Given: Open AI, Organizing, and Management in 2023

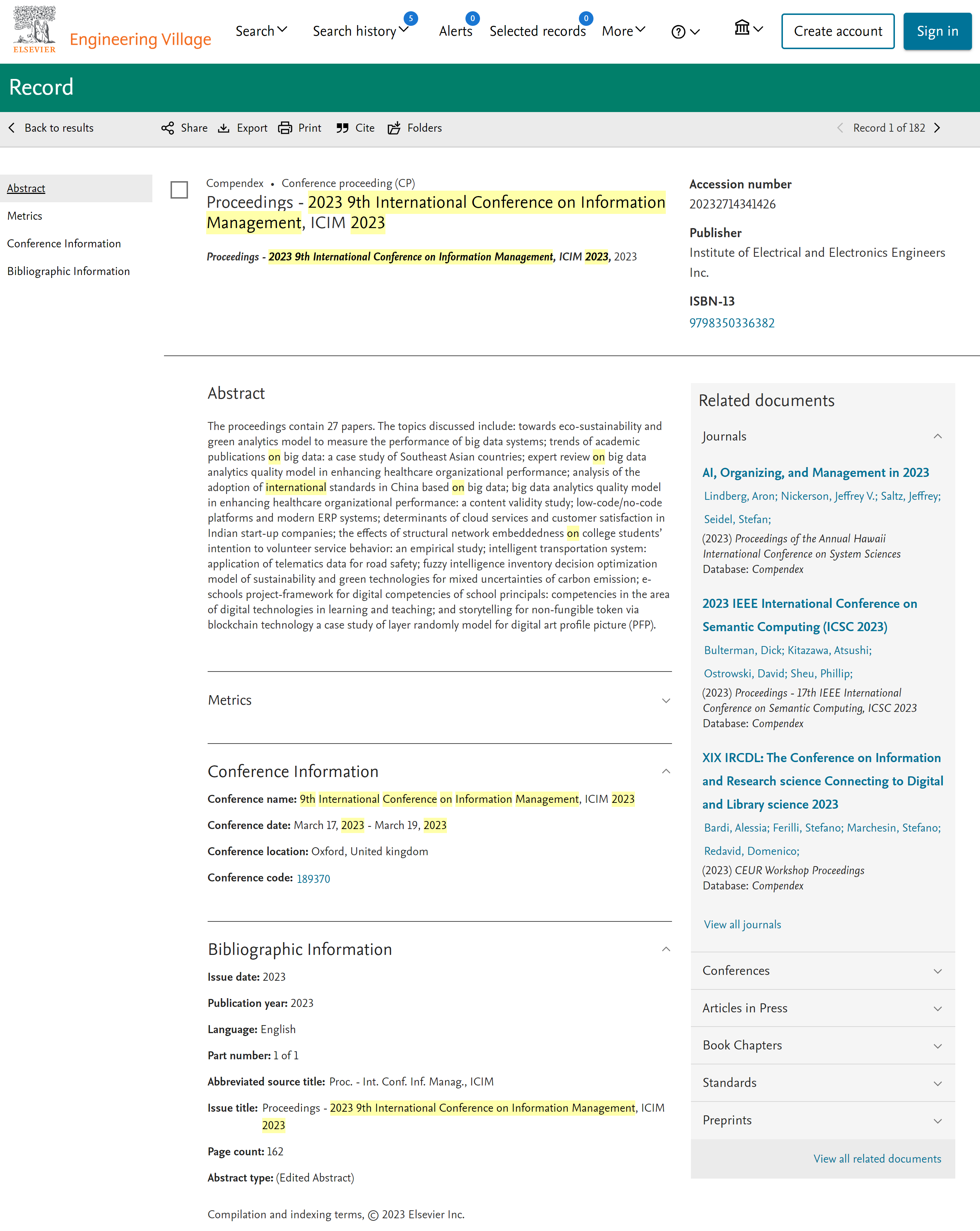Looking at the screenshot, I should point(816,473).
